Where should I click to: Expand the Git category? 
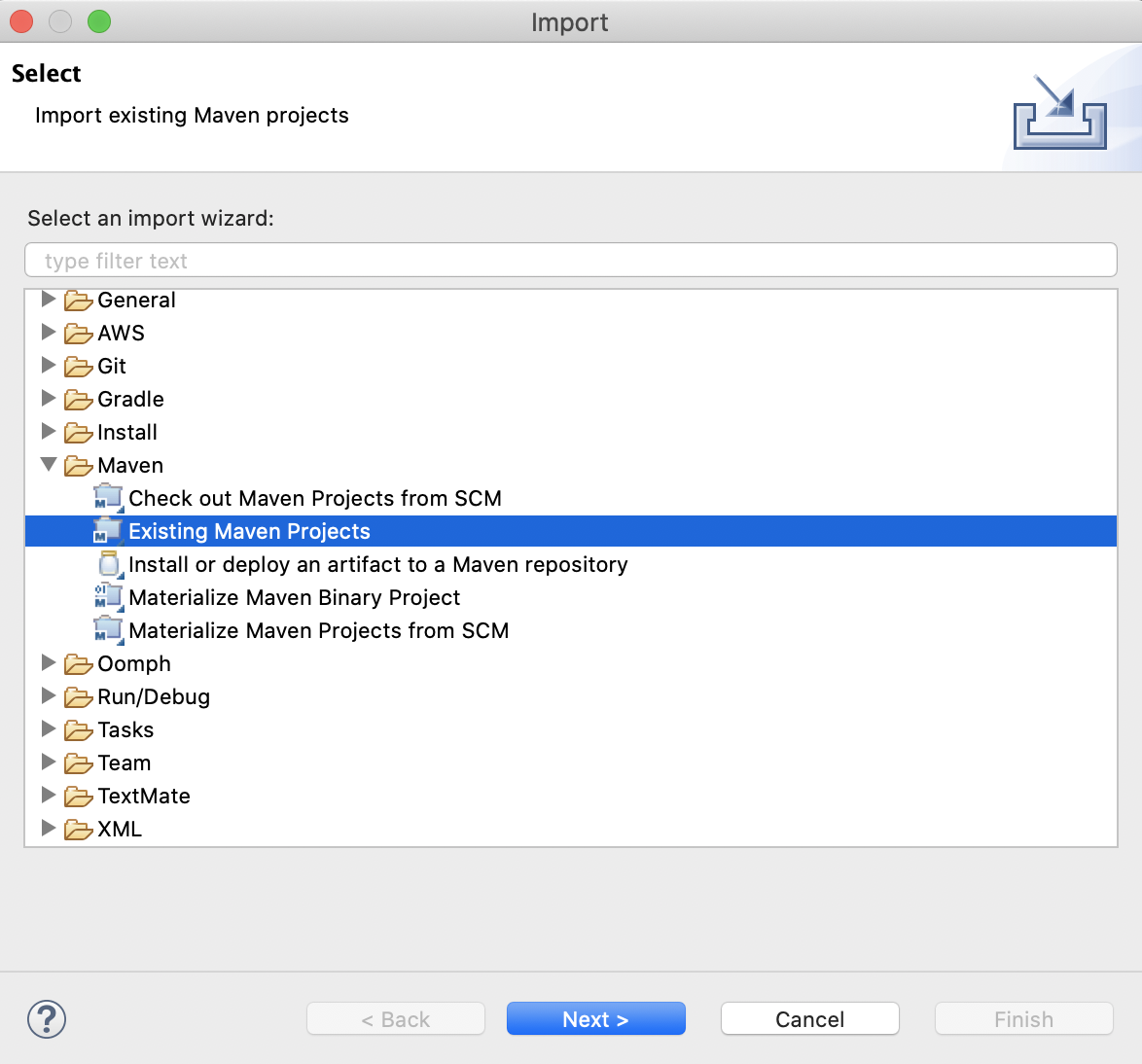(x=48, y=365)
